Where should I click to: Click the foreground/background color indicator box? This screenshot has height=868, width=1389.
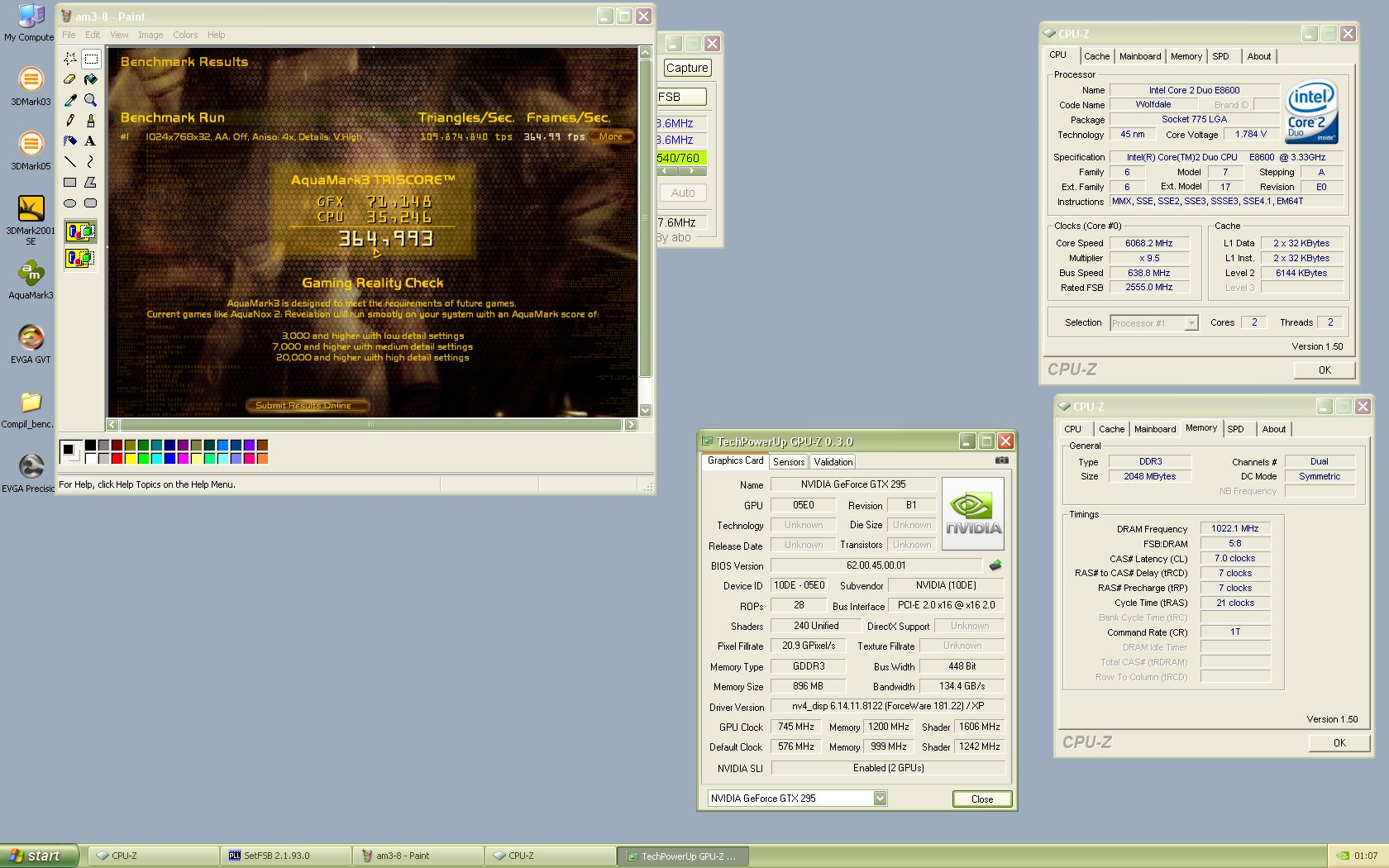pos(70,451)
